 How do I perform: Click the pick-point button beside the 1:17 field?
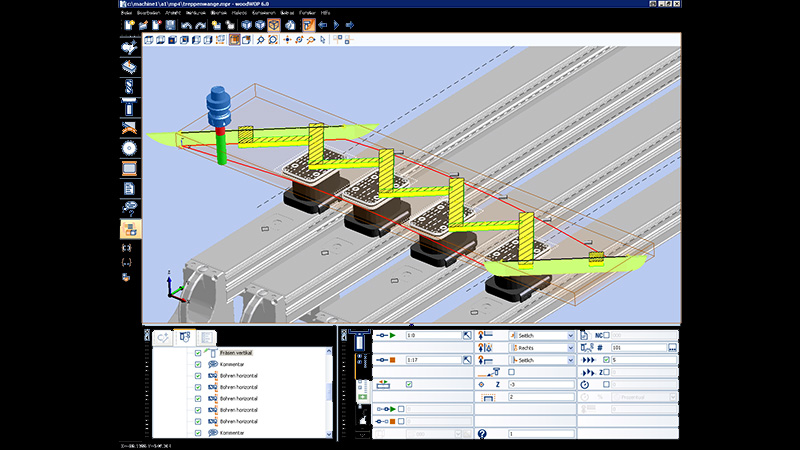467,360
